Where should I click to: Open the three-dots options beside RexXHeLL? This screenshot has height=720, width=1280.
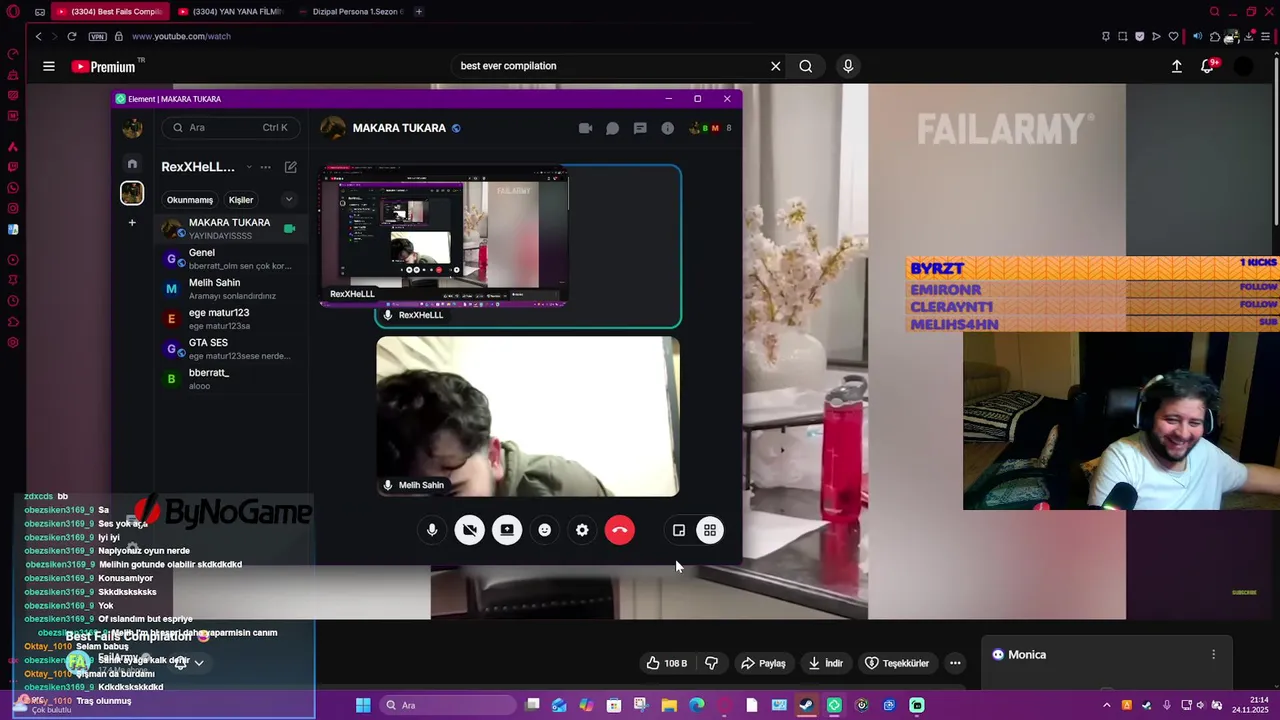[265, 167]
